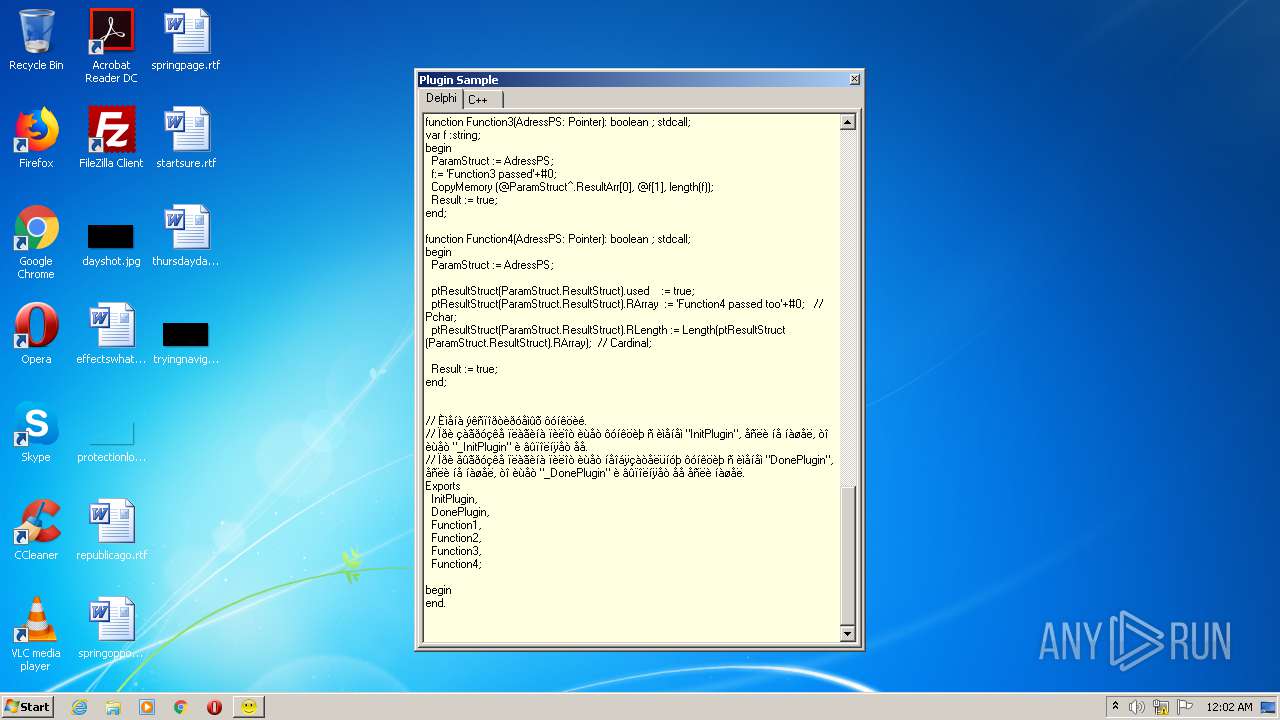Click the 'InitPlugin,' export line
The height and width of the screenshot is (720, 1280).
(454, 499)
